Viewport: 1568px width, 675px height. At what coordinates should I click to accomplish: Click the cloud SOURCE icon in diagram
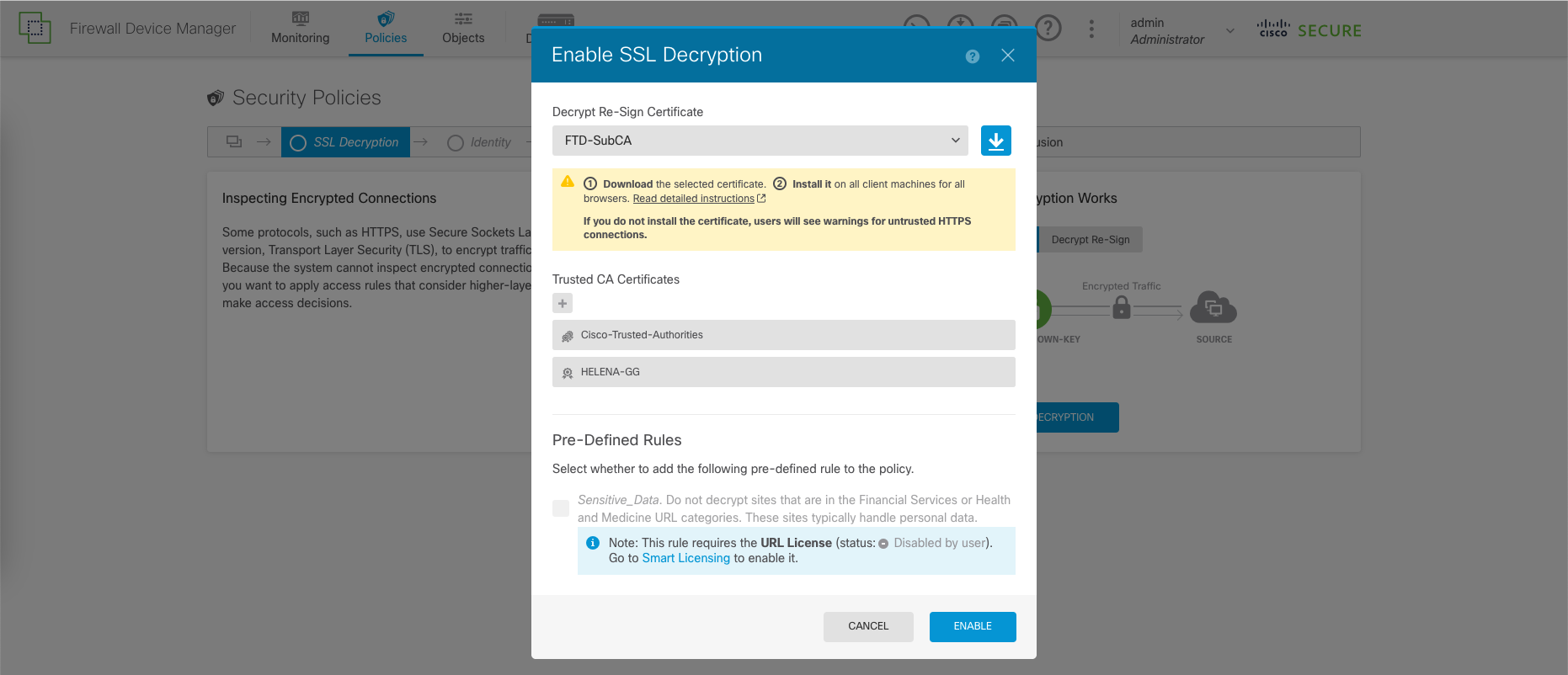[x=1213, y=309]
